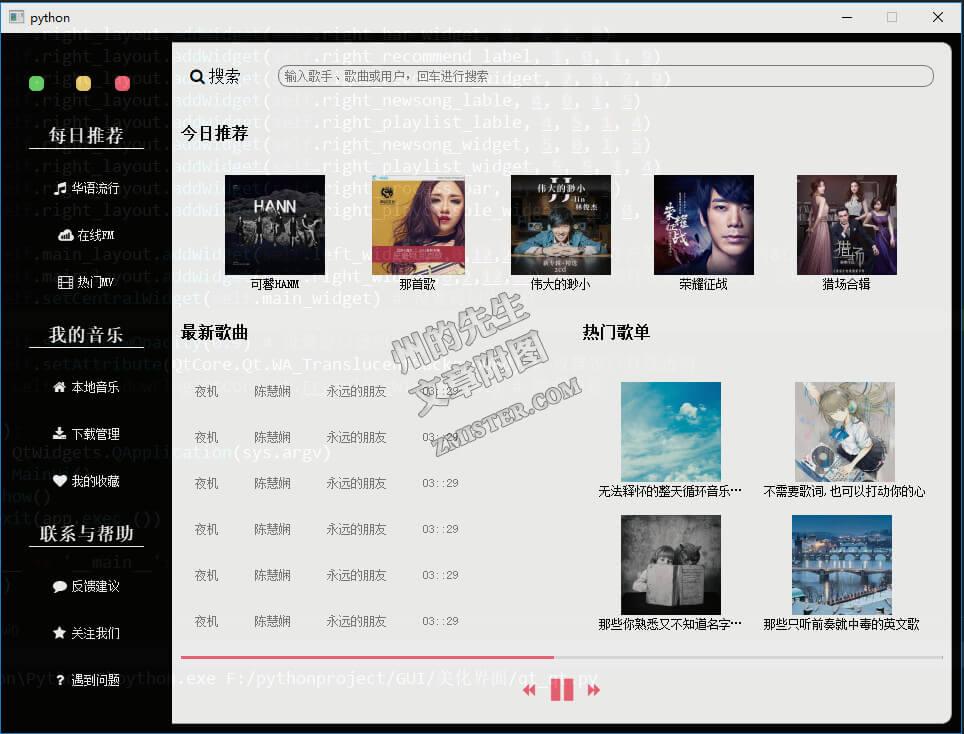964x734 pixels.
Task: Click the search magnifier icon
Action: tap(197, 77)
